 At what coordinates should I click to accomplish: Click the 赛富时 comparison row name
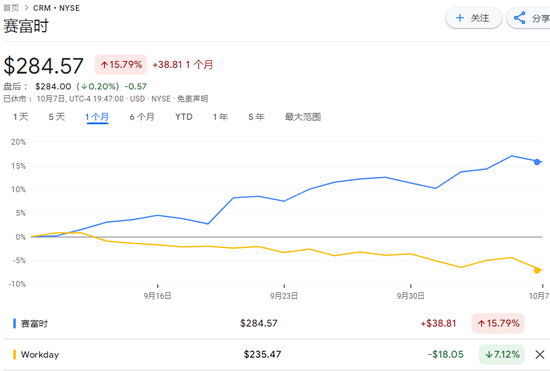pos(34,323)
